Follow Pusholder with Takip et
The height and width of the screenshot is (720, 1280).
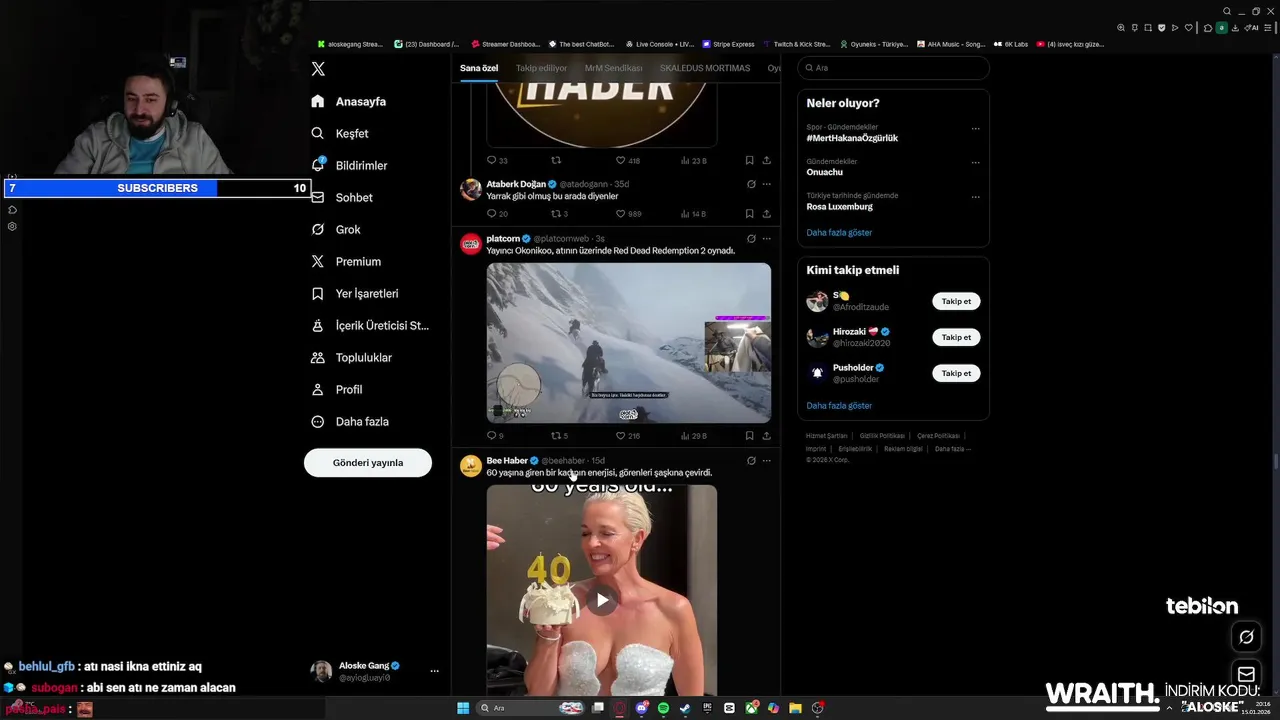[x=956, y=373]
